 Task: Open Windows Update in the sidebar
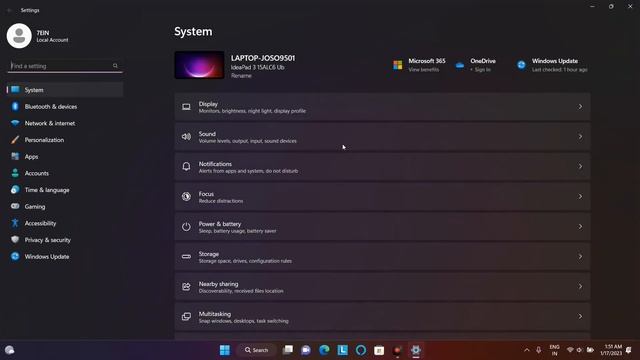(65, 257)
